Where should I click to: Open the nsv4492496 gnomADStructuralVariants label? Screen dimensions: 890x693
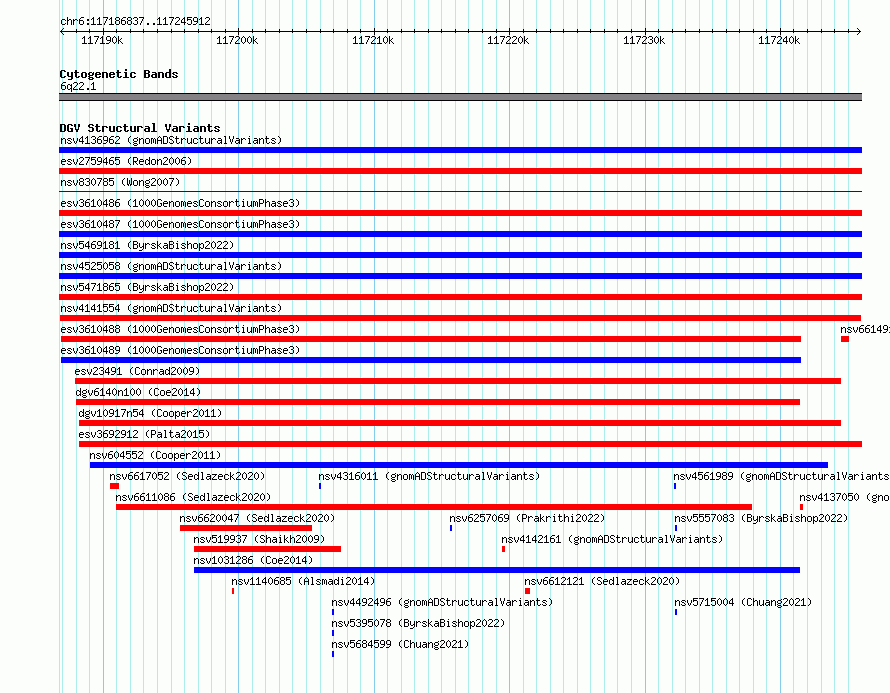tap(442, 602)
